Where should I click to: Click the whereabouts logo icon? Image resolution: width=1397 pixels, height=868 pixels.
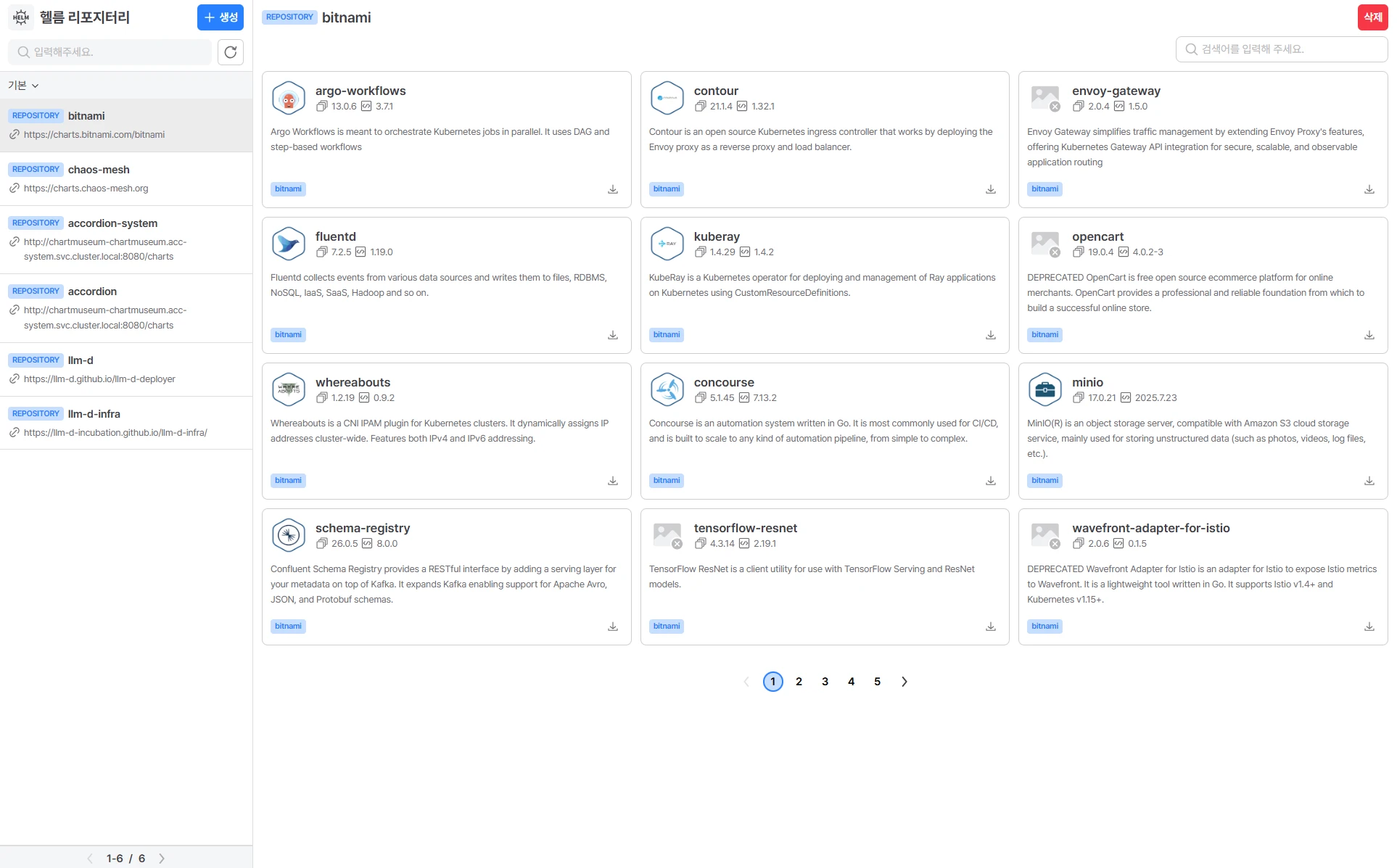[x=289, y=389]
